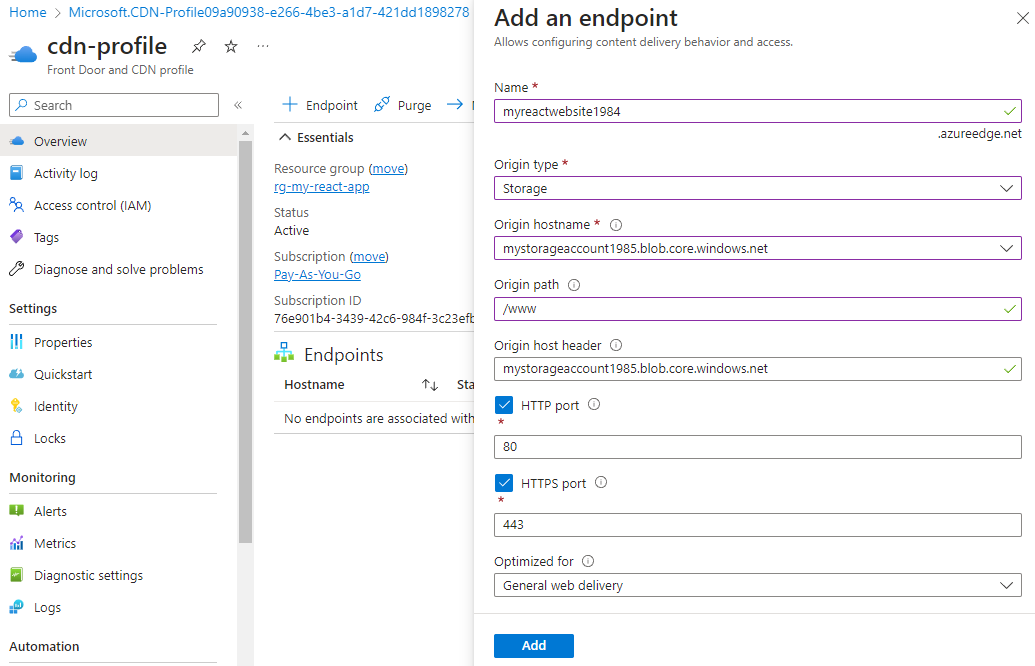Open the Optimized for dropdown
The height and width of the screenshot is (666, 1035).
[x=757, y=585]
